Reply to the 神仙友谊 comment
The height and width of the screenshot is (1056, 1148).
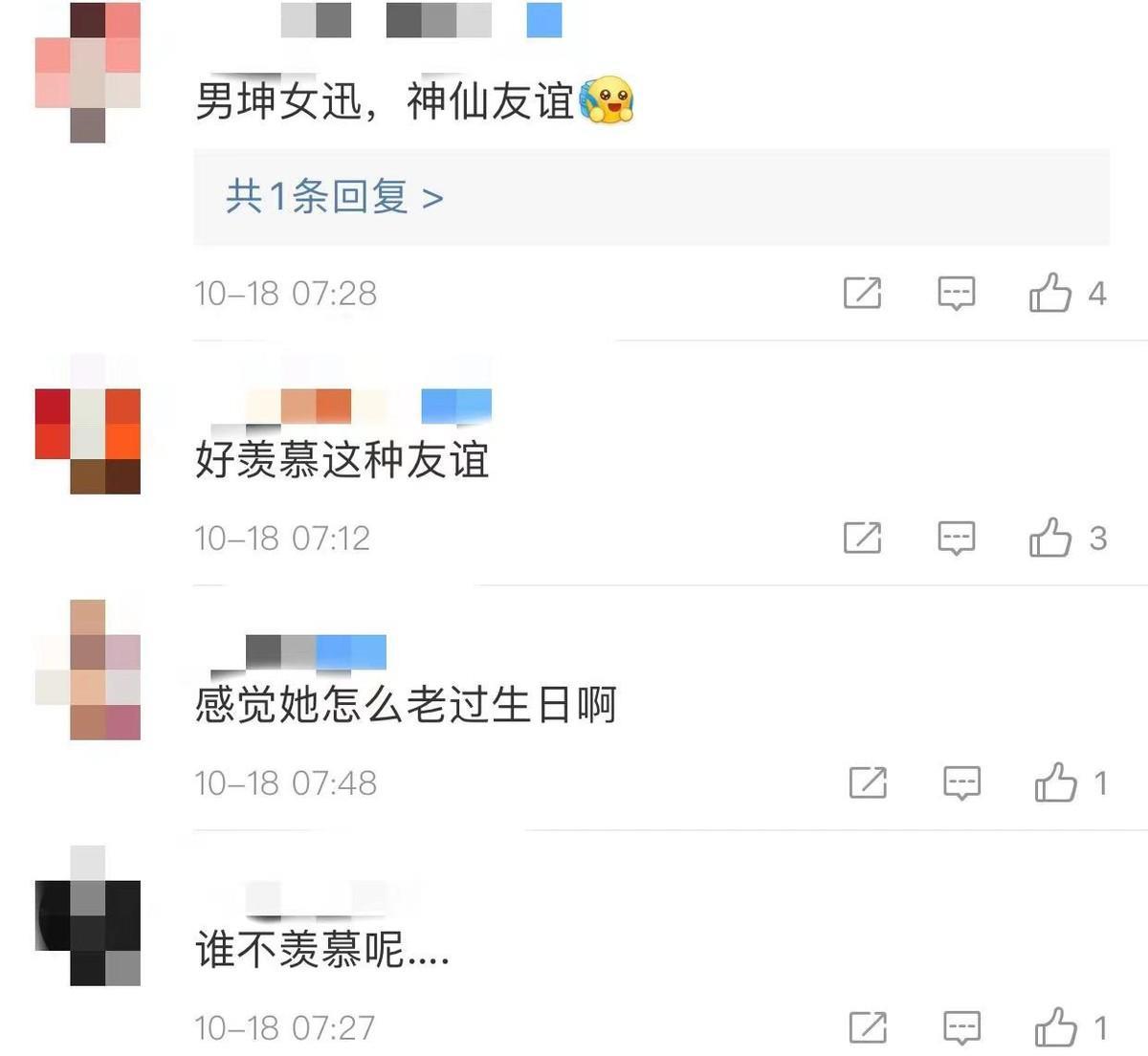pos(956,293)
